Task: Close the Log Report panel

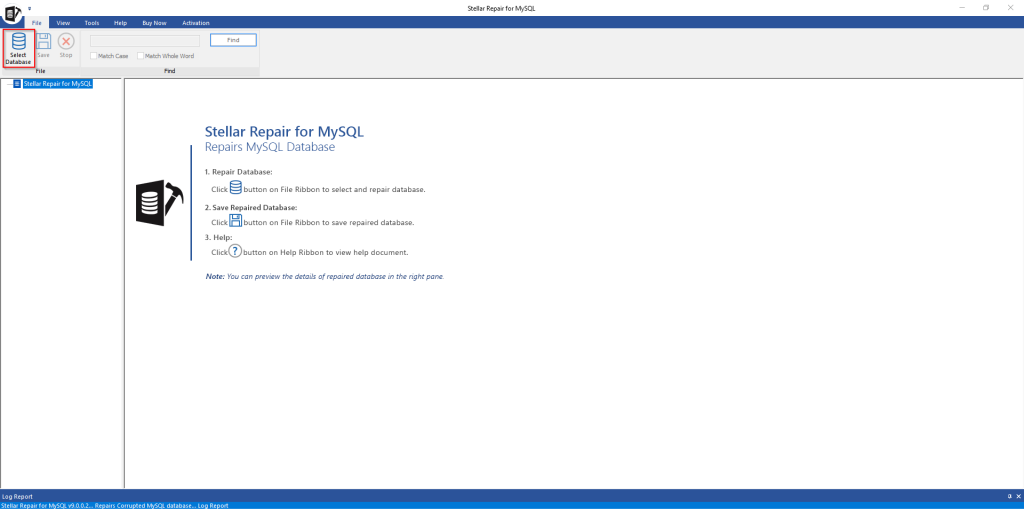Action: [1017, 497]
